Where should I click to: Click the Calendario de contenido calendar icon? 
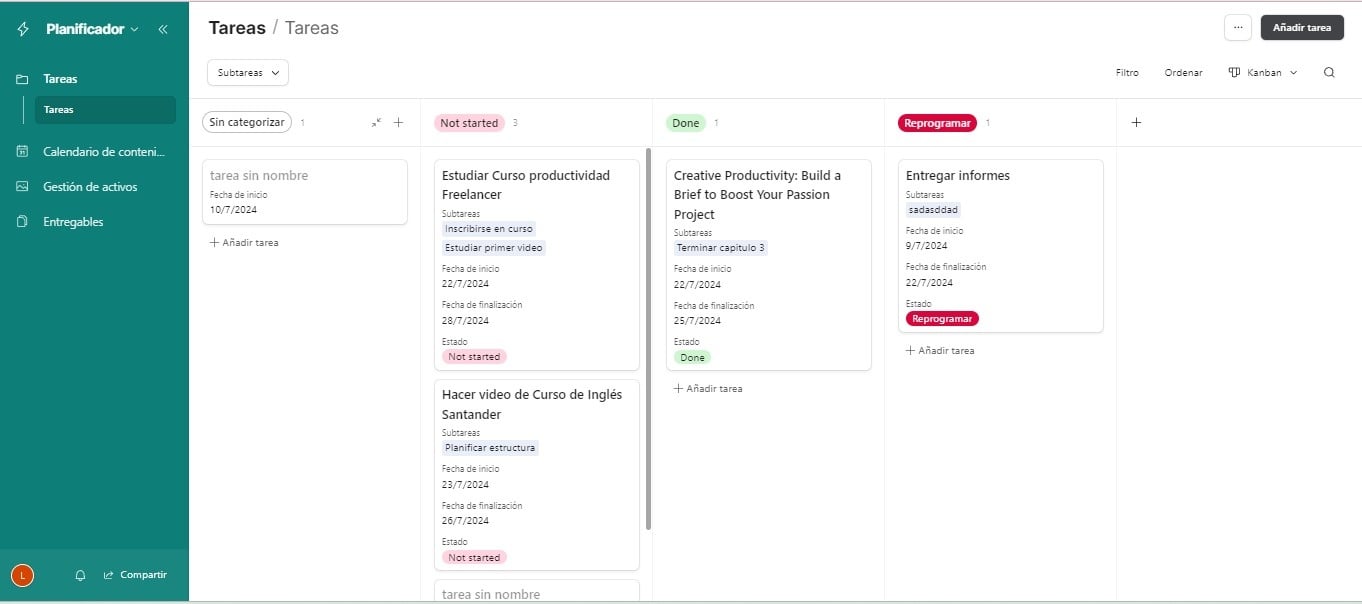[x=22, y=152]
